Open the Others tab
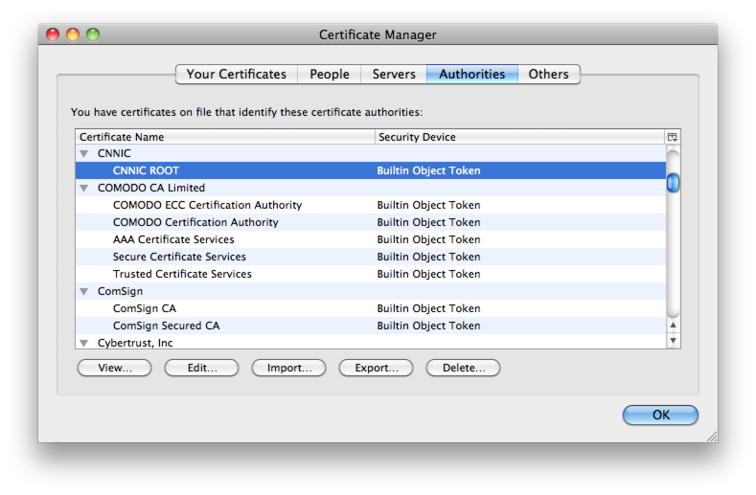Screen dimensions: 756x495 coord(548,74)
